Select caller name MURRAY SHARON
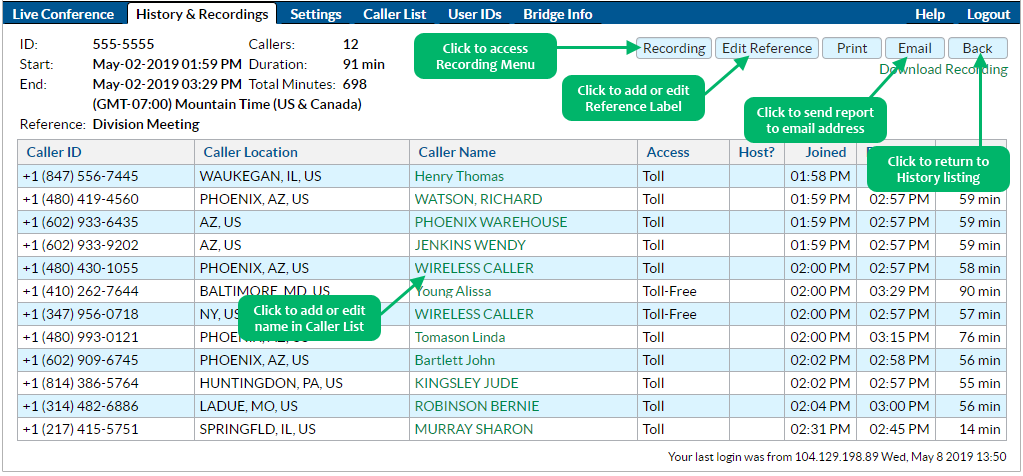The width and height of the screenshot is (1023, 476). 473,429
